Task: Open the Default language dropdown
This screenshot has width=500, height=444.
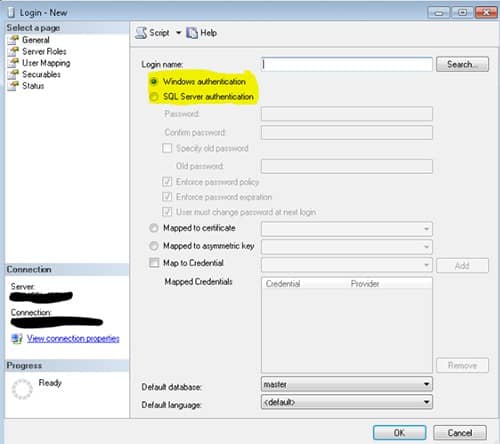Action: [x=347, y=402]
